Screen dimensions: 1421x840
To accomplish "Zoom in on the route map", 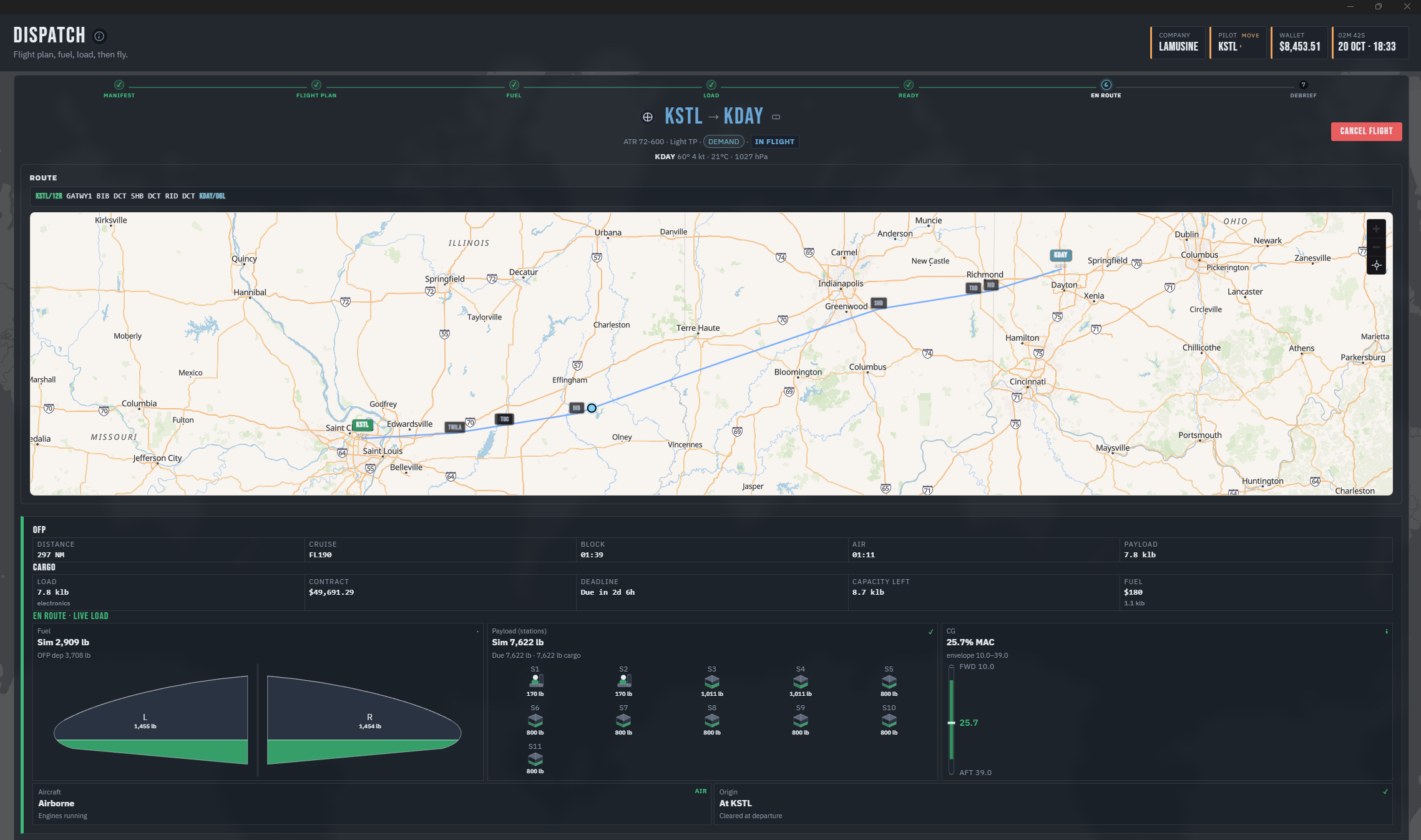I will pyautogui.click(x=1376, y=229).
